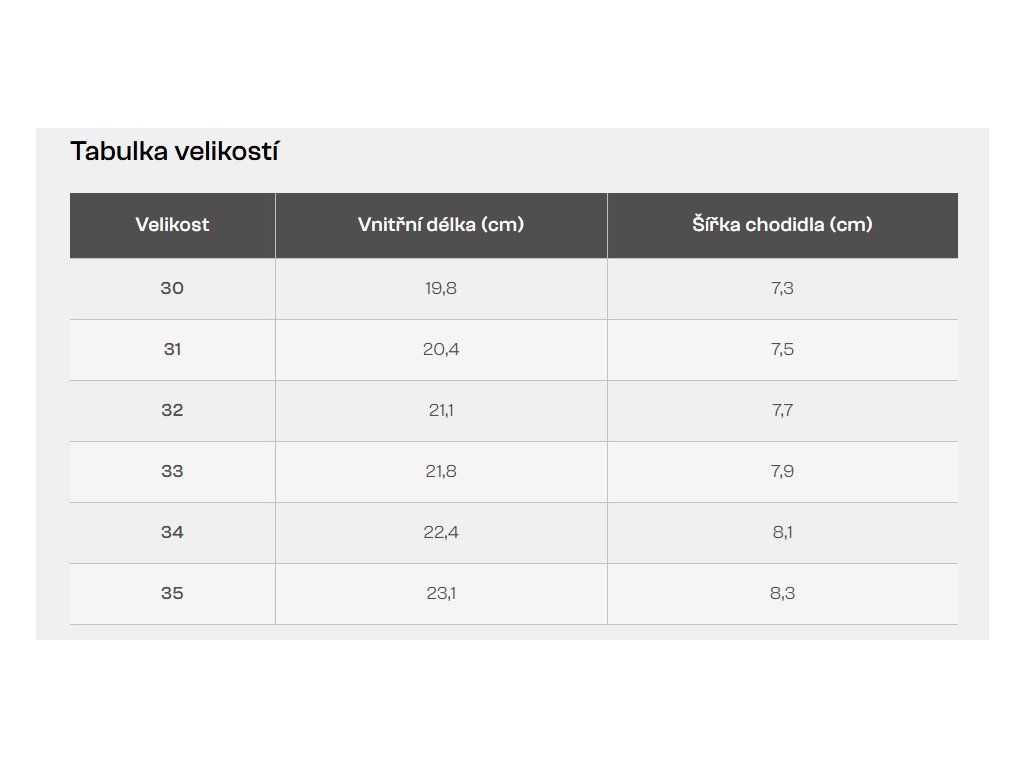Image resolution: width=1024 pixels, height=768 pixels.
Task: Click the "Tabulka velikostí" heading
Action: coord(174,152)
